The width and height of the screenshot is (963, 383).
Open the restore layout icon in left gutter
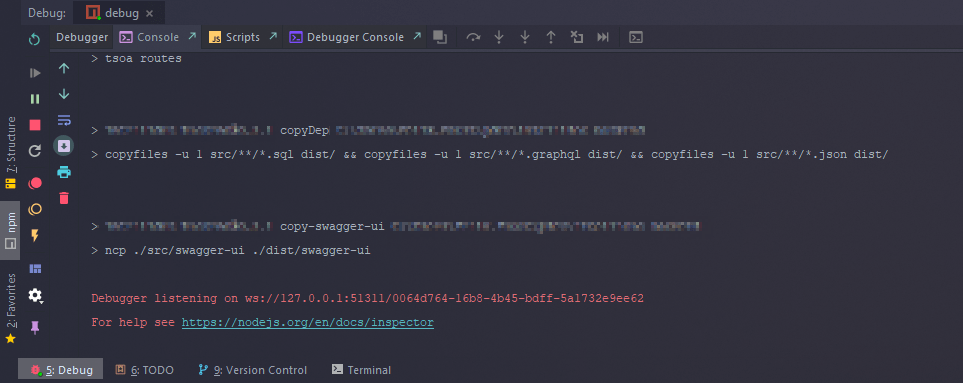[35, 268]
